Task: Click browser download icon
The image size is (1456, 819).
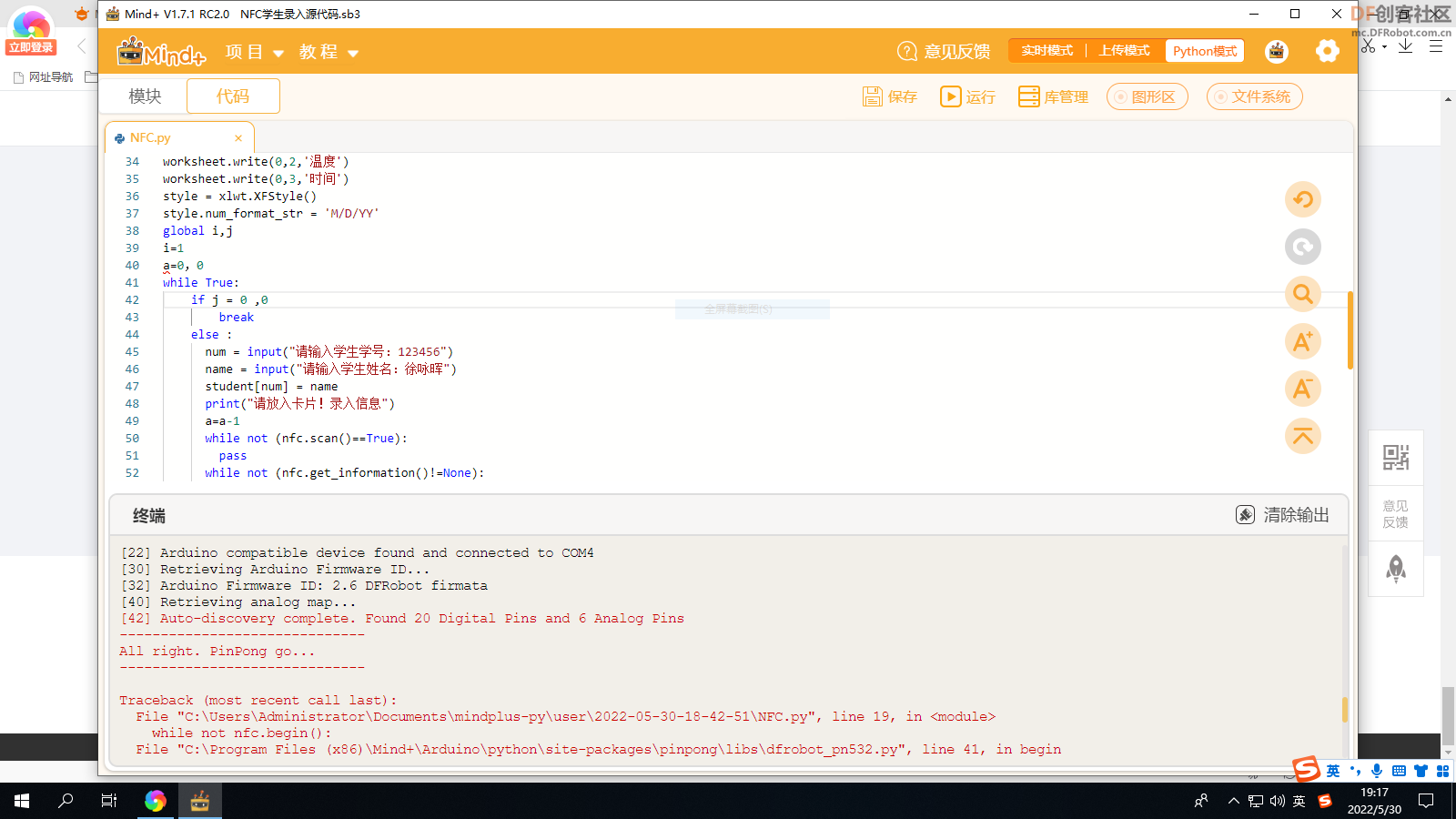Action: (1405, 45)
